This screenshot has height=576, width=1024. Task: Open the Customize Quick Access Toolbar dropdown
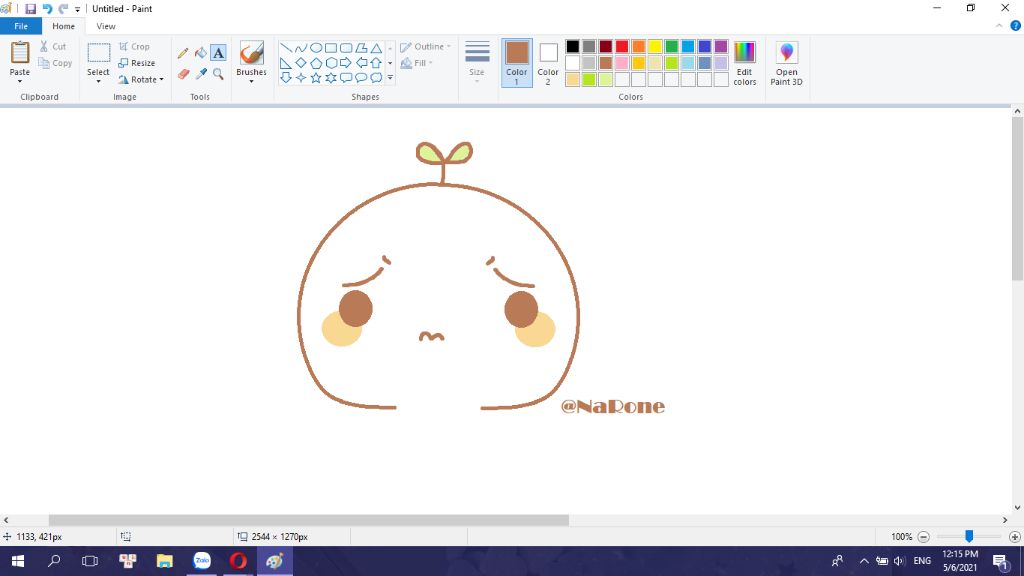[77, 9]
